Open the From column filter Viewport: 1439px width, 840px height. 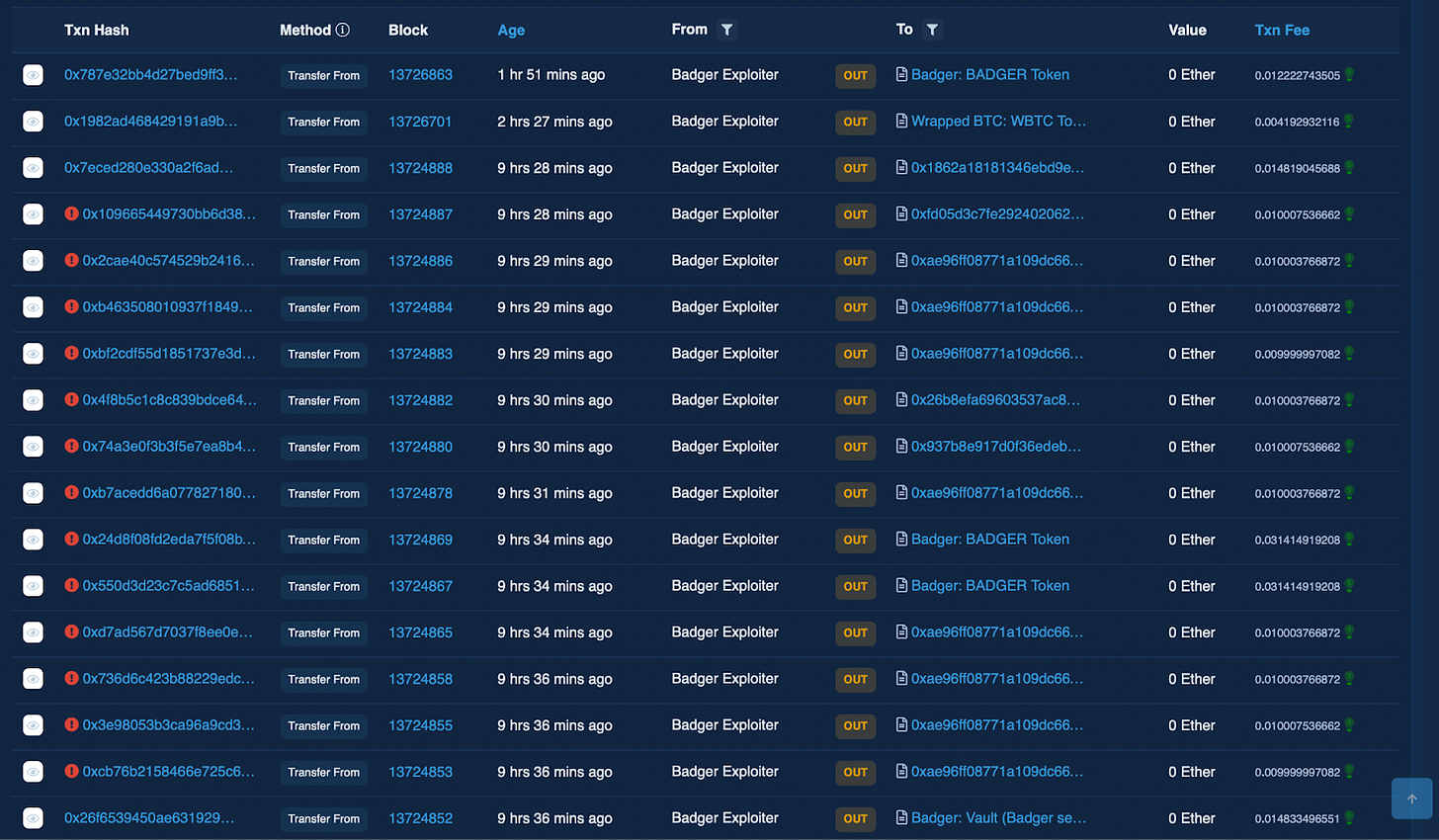tap(726, 30)
